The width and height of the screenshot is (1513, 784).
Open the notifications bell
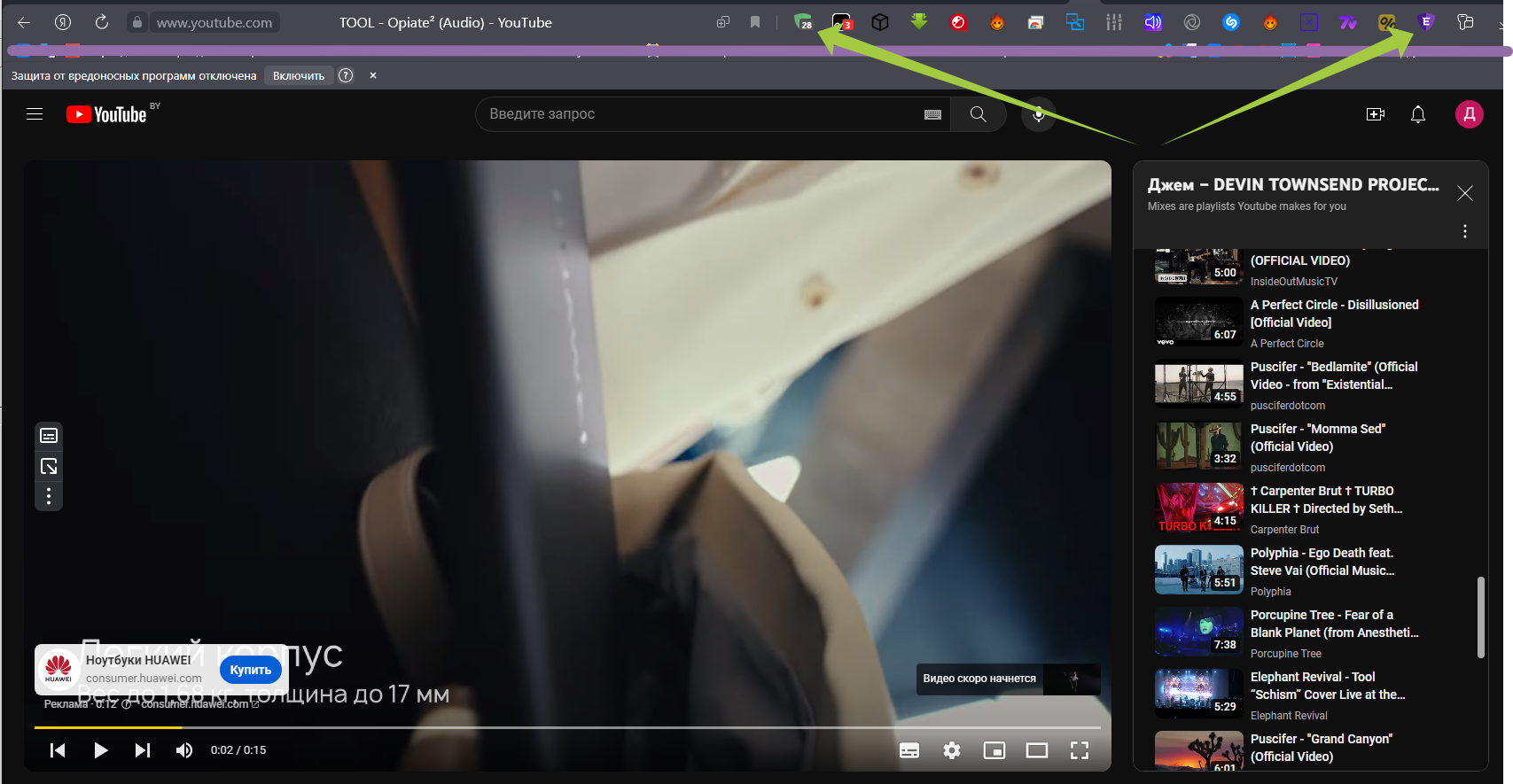click(x=1417, y=114)
